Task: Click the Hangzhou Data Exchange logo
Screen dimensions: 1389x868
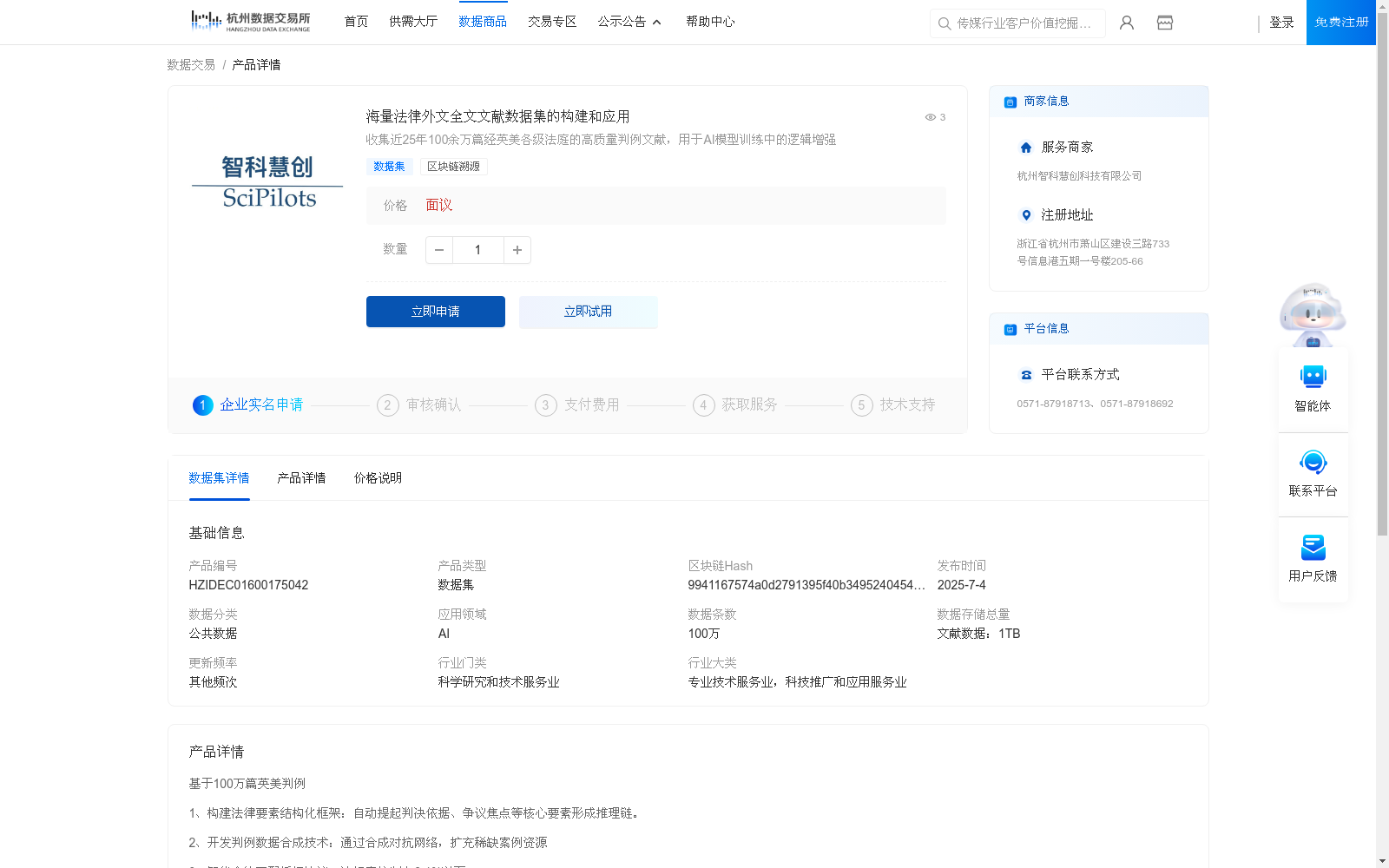Action: [x=251, y=22]
